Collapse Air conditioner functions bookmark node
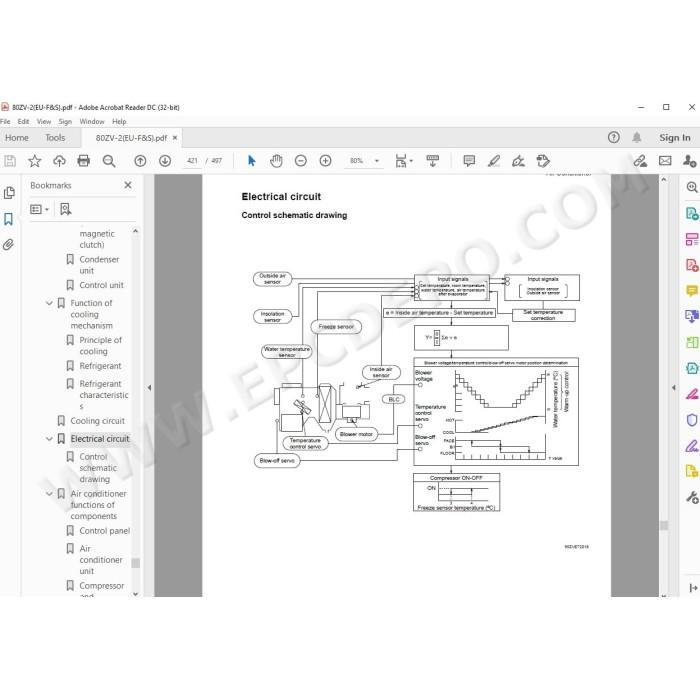This screenshot has width=700, height=700. pos(49,494)
